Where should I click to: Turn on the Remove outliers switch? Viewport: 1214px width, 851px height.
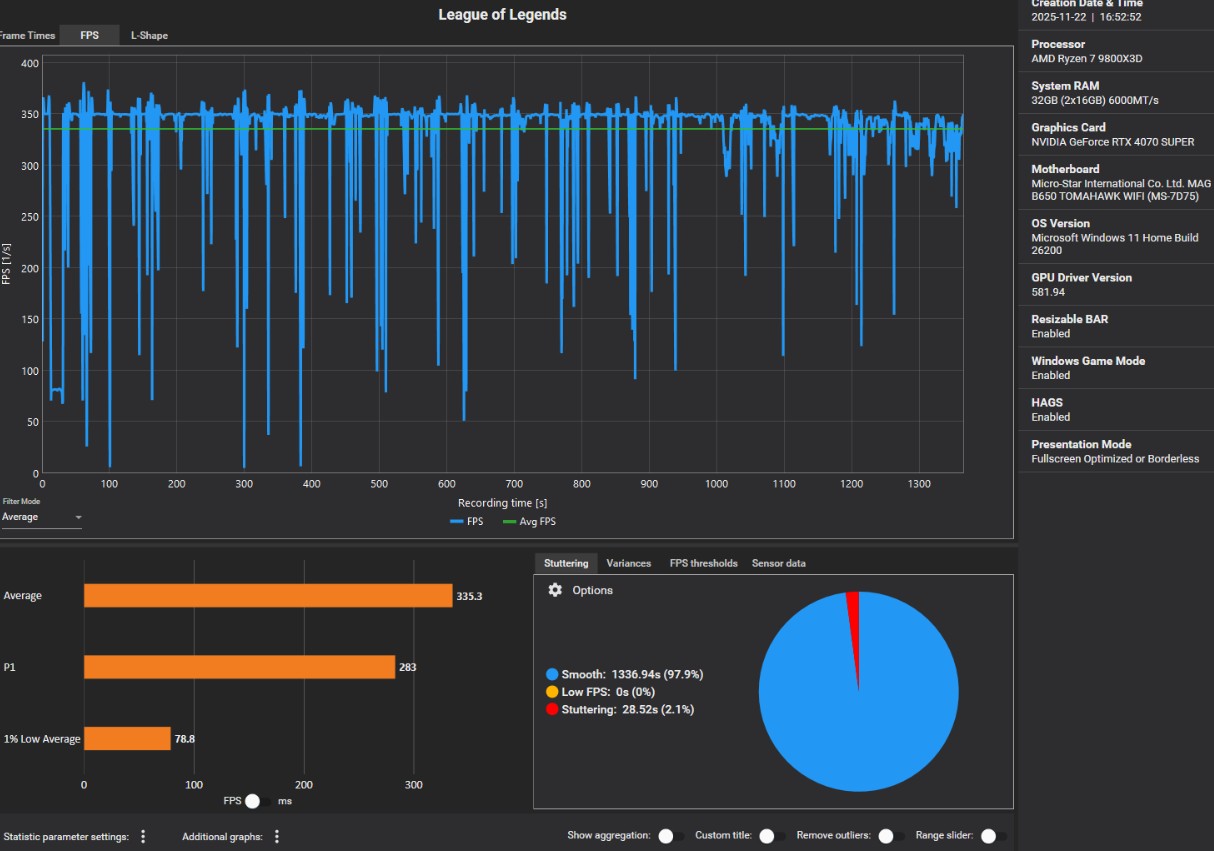(891, 836)
